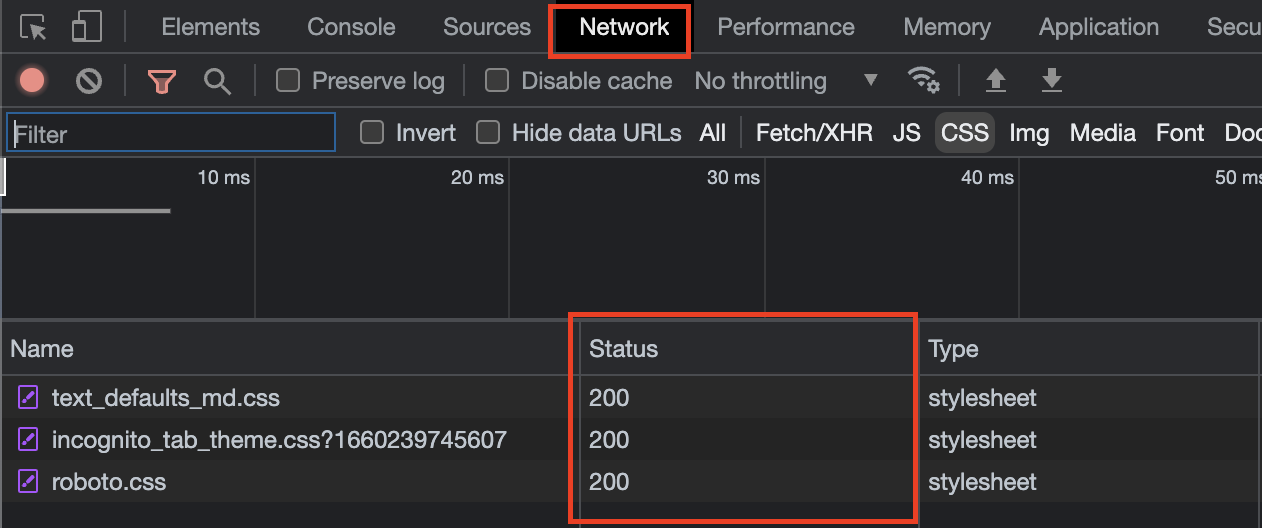Stop recording with the red record button
The width and height of the screenshot is (1262, 528).
(x=32, y=81)
